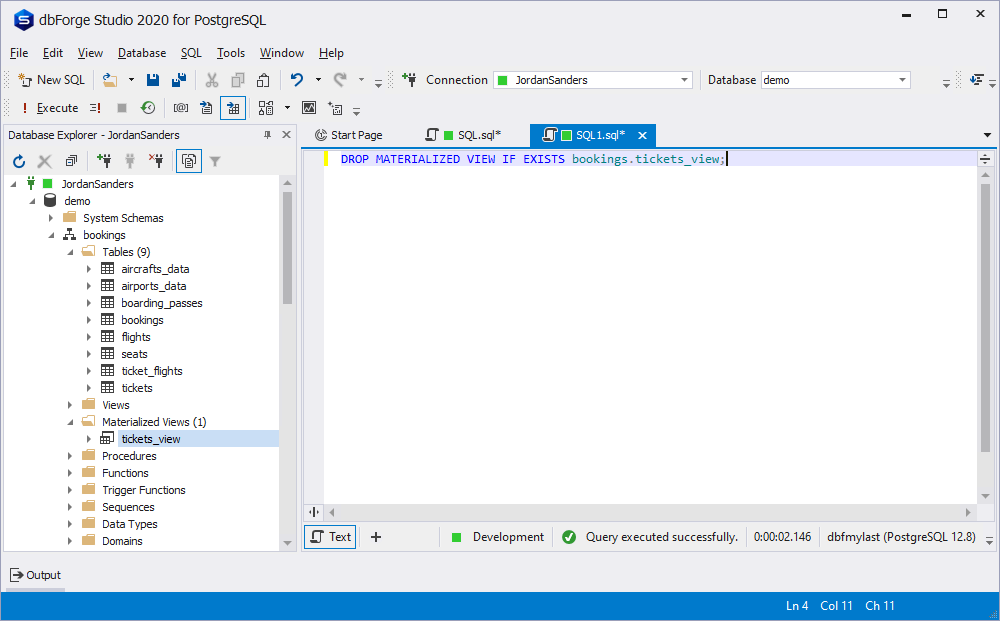Image resolution: width=1000 pixels, height=621 pixels.
Task: Click the Copy icon in toolbar
Action: click(238, 80)
